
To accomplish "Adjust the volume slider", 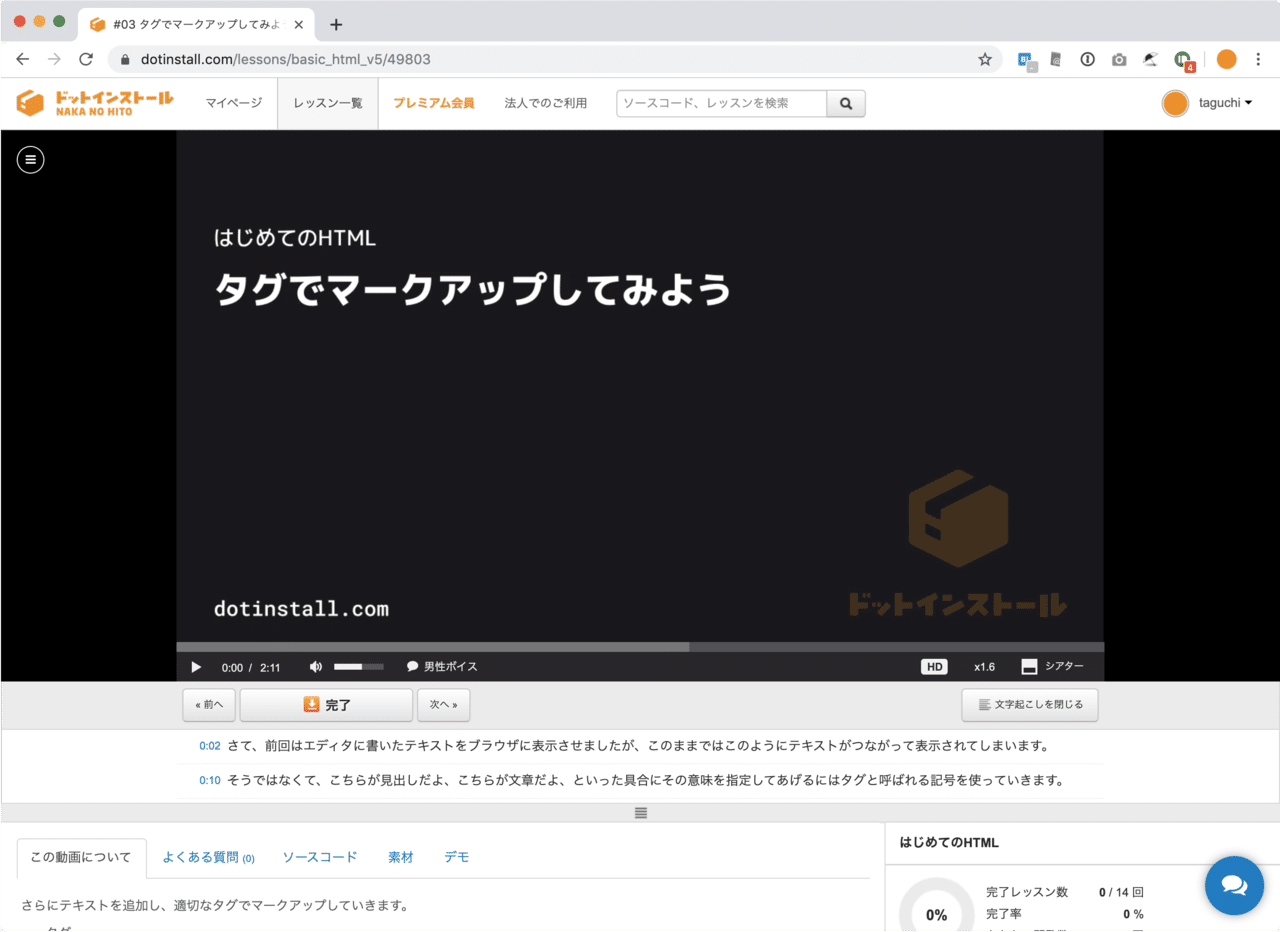I will click(357, 666).
